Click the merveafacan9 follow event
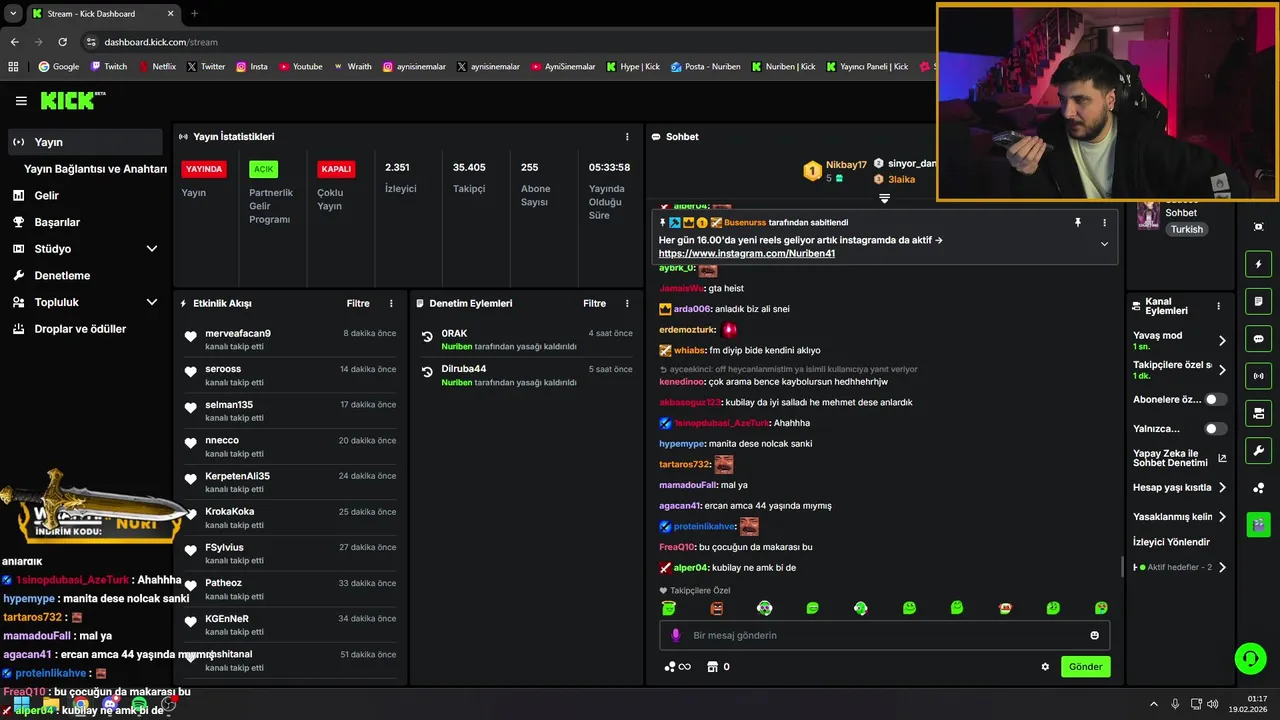The width and height of the screenshot is (1280, 720). point(290,340)
